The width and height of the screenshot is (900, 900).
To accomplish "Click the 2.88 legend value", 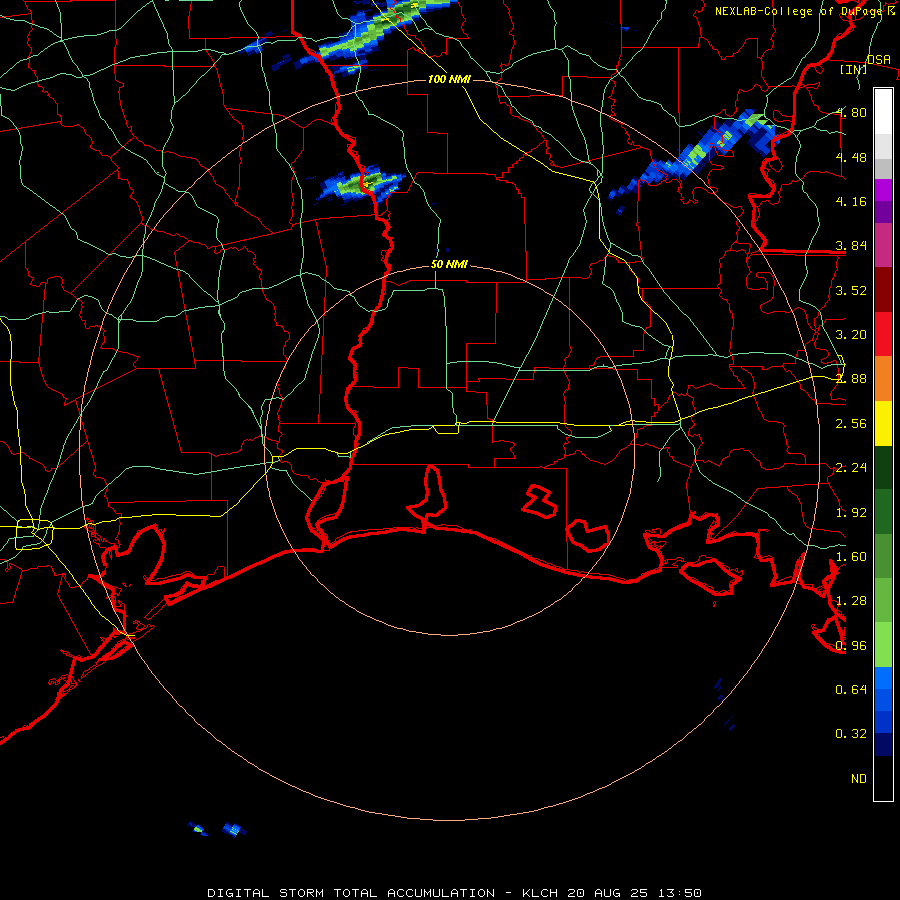I will tap(851, 379).
